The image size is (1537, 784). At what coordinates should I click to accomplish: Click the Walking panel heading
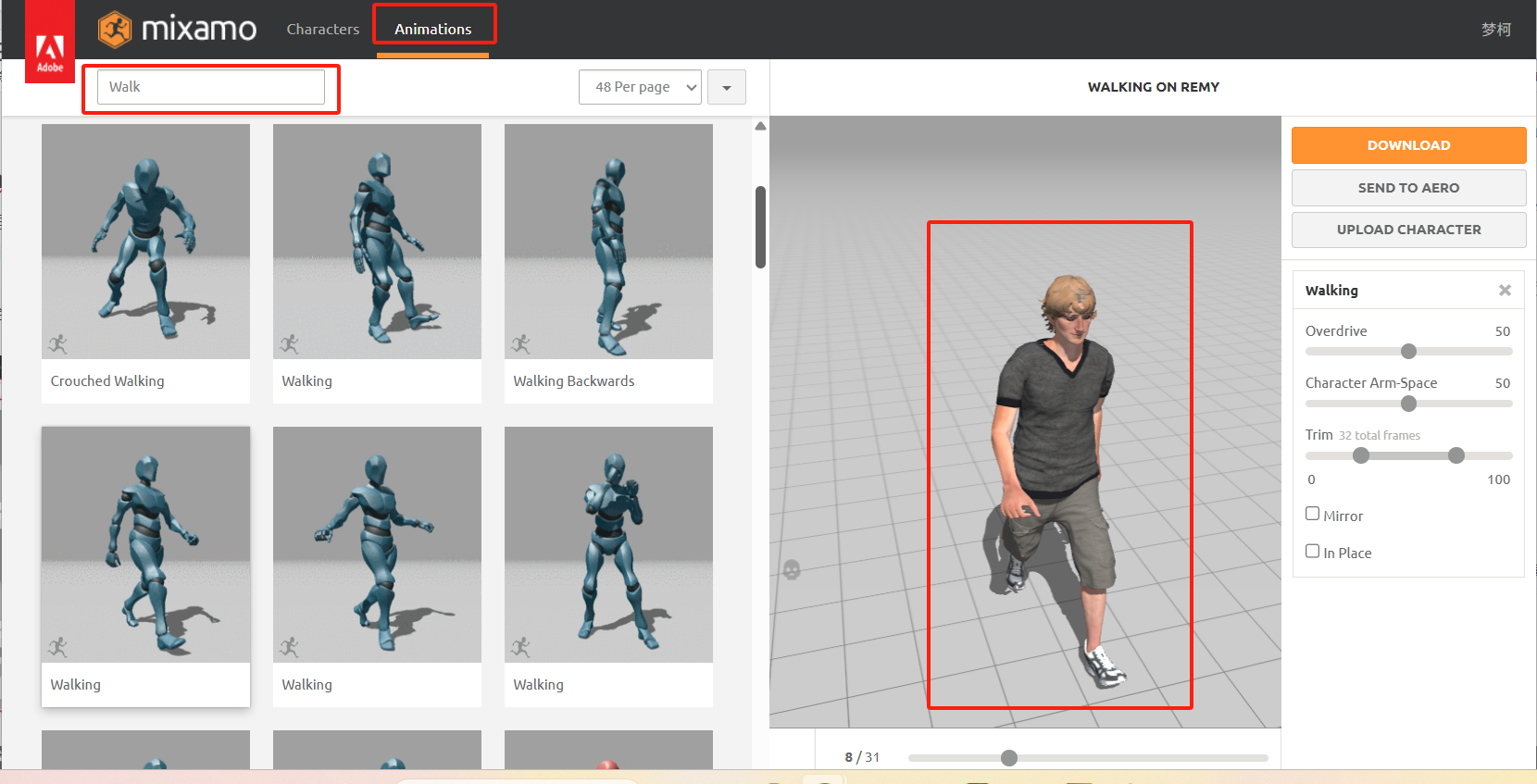click(1331, 291)
